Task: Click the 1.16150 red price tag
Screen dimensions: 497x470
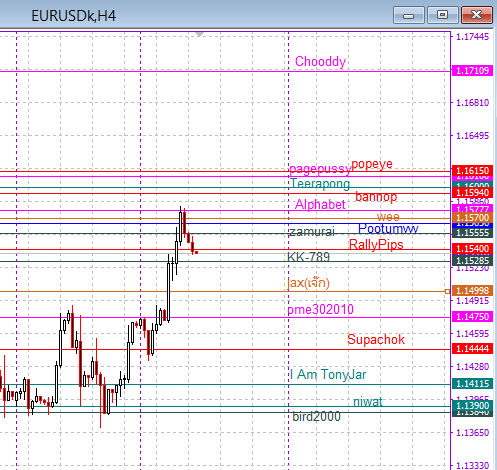Action: pos(472,171)
